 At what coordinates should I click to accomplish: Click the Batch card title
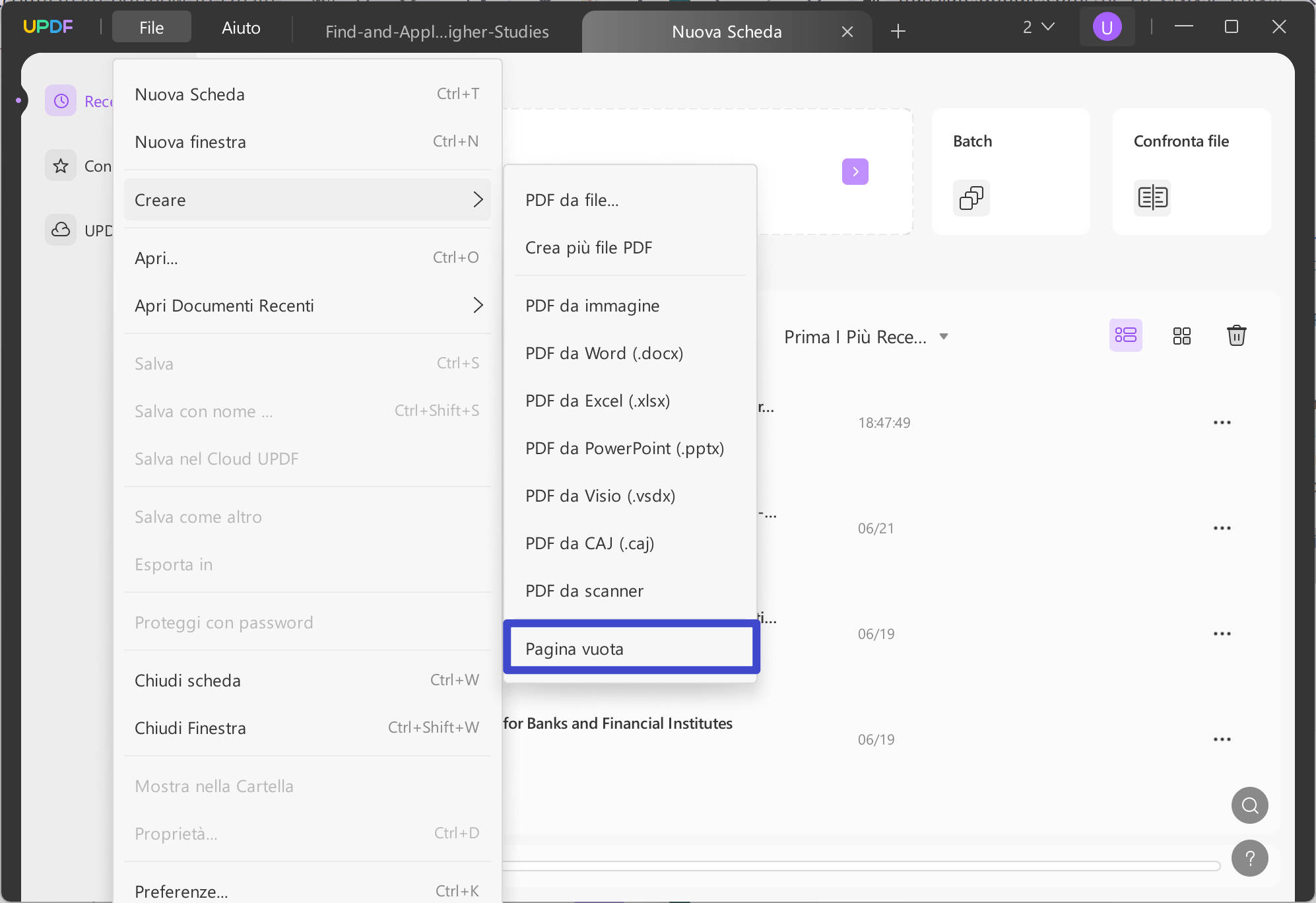click(x=972, y=141)
